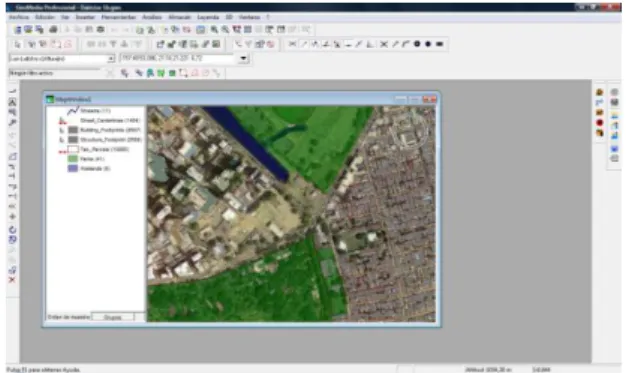Image resolution: width=626 pixels, height=373 pixels.
Task: Open the Archivo menu
Action: tap(19, 17)
